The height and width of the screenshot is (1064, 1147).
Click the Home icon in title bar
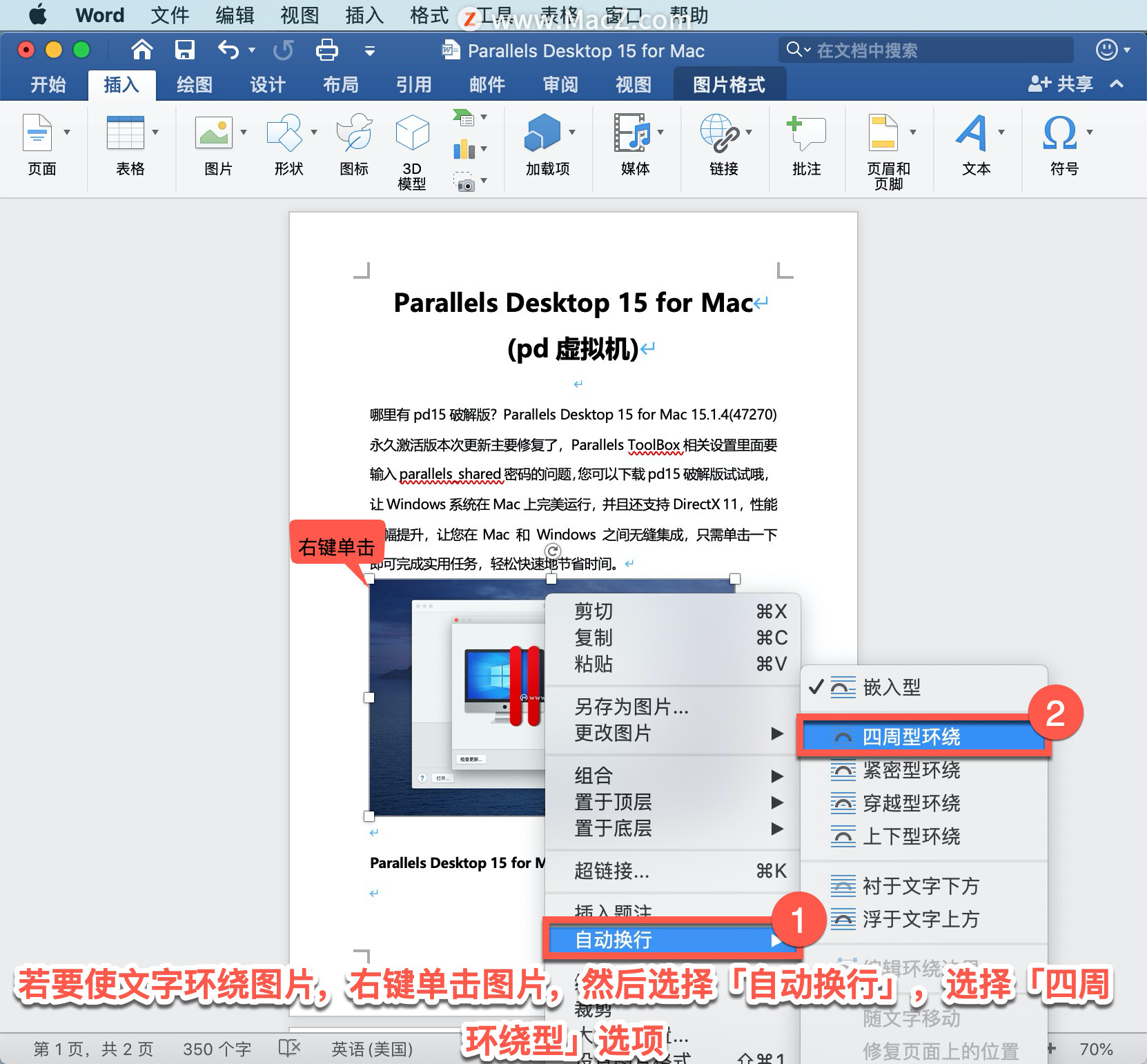(142, 50)
